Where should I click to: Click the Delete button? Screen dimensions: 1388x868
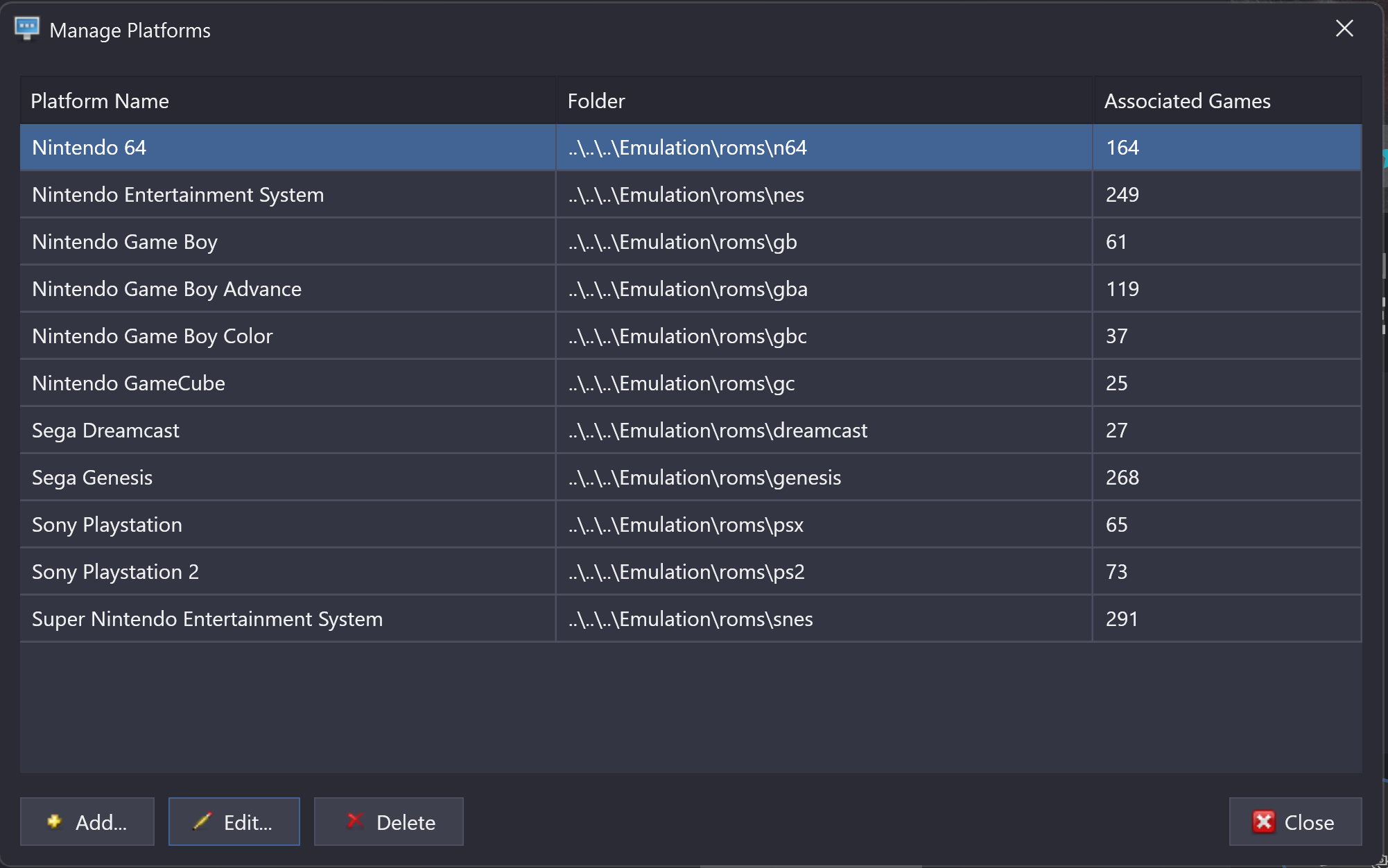click(388, 822)
